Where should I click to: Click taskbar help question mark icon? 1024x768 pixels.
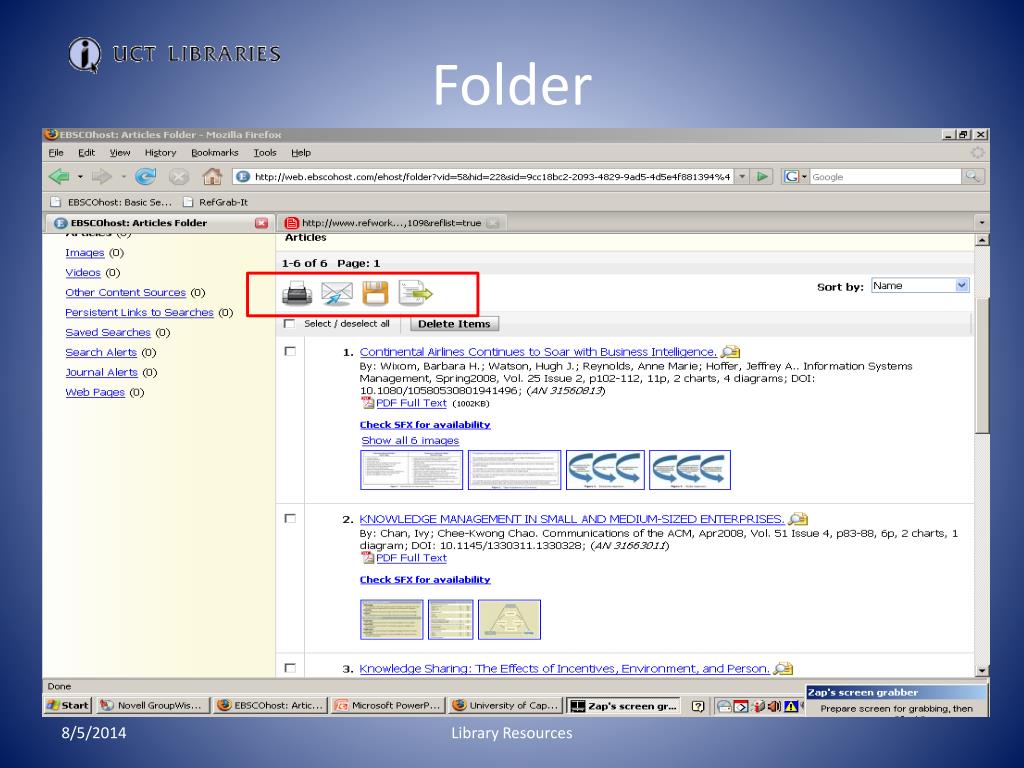click(698, 706)
